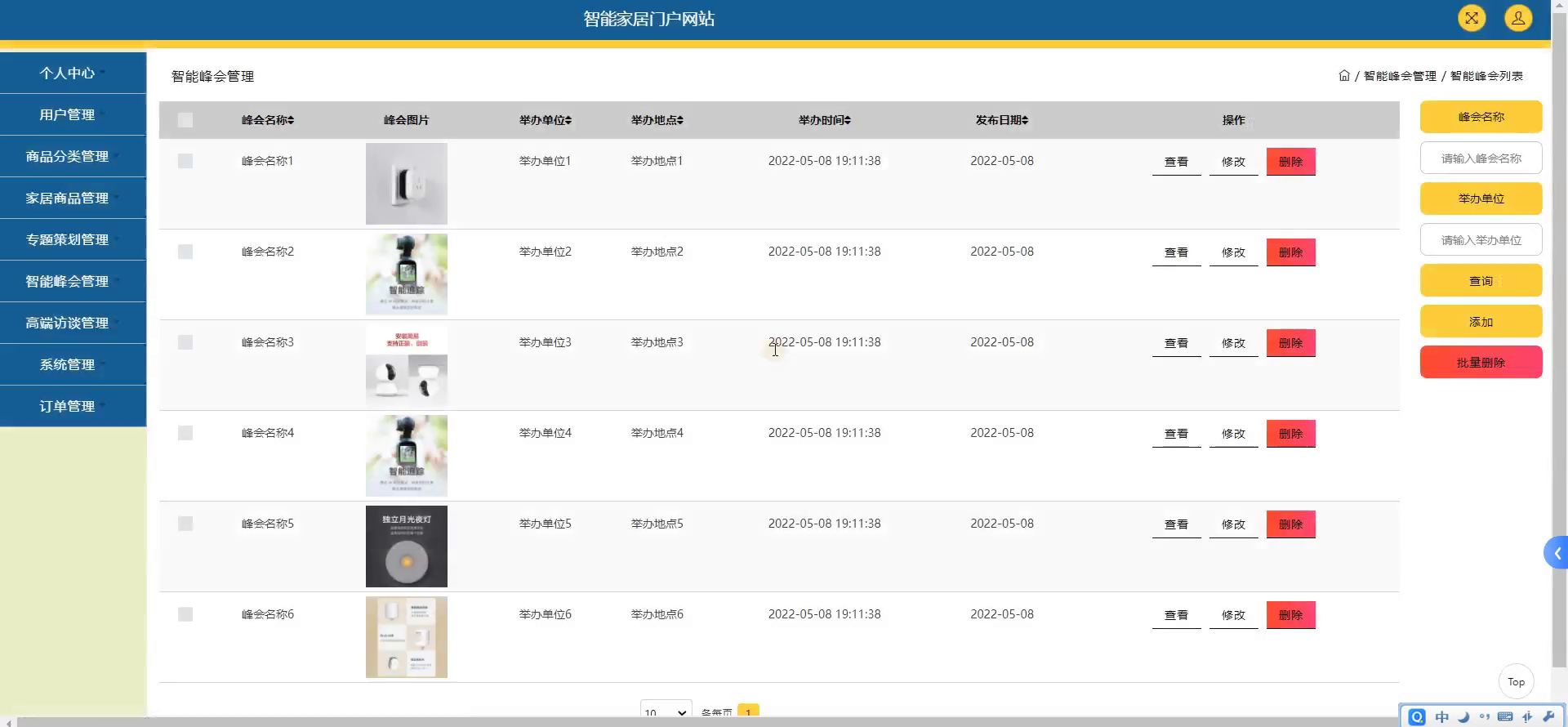Click 查看 for 峰会名称4
1568x727 pixels.
1176,434
